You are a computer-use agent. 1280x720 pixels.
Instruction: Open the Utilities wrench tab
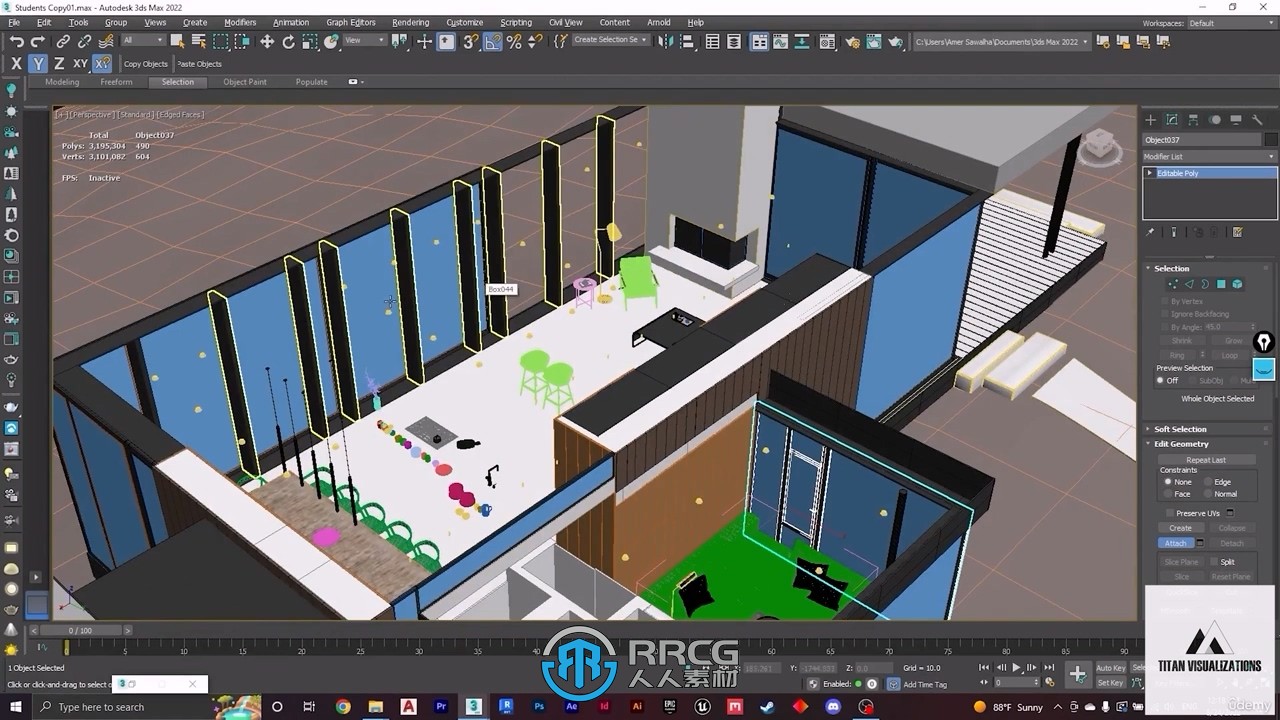coord(1258,120)
